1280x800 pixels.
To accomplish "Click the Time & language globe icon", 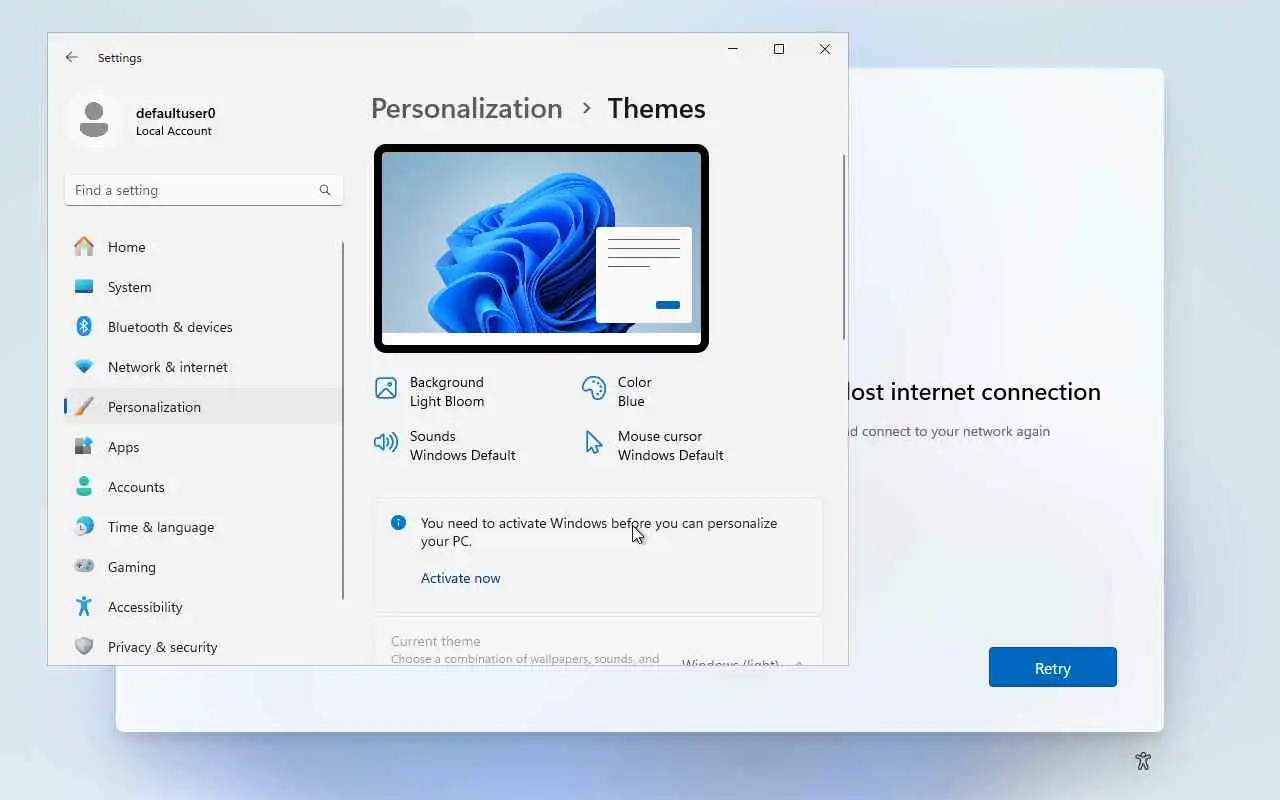I will pyautogui.click(x=84, y=527).
